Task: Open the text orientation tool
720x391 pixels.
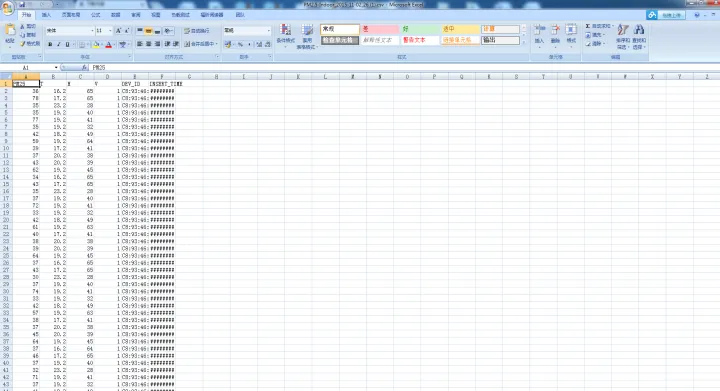Action: click(x=168, y=31)
